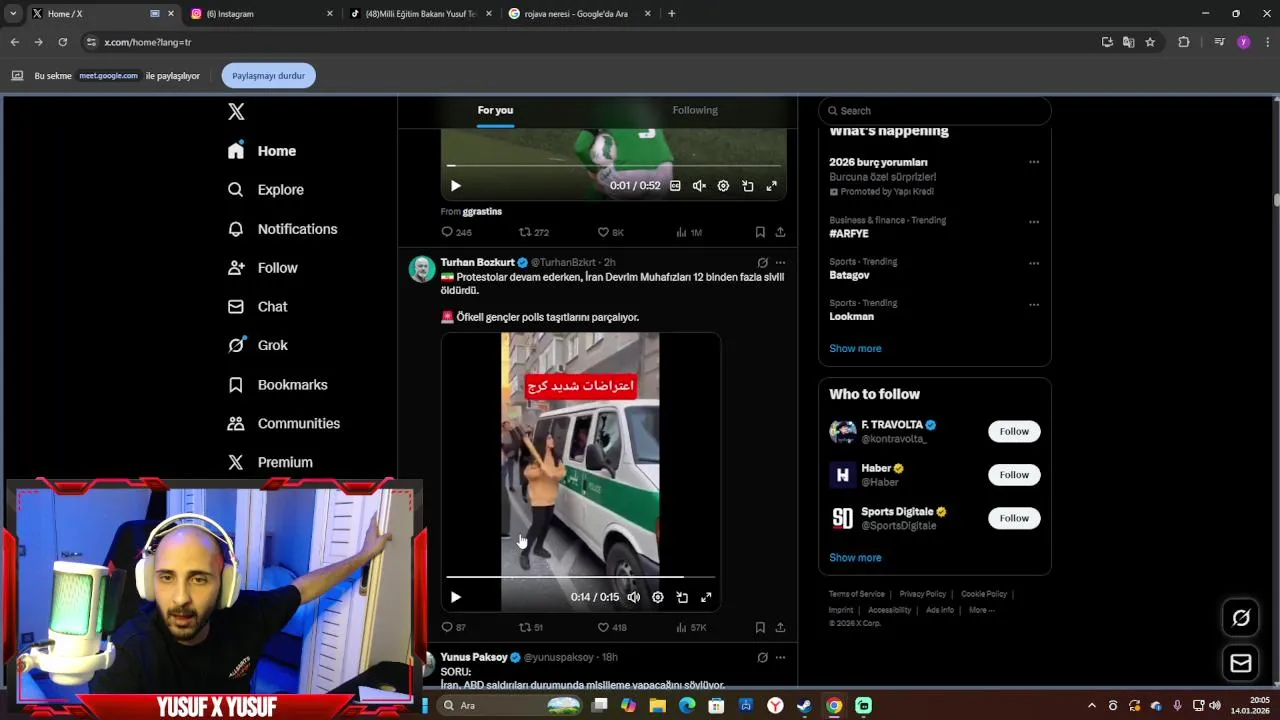Switch to the Following tab
The width and height of the screenshot is (1280, 720).
pos(695,110)
